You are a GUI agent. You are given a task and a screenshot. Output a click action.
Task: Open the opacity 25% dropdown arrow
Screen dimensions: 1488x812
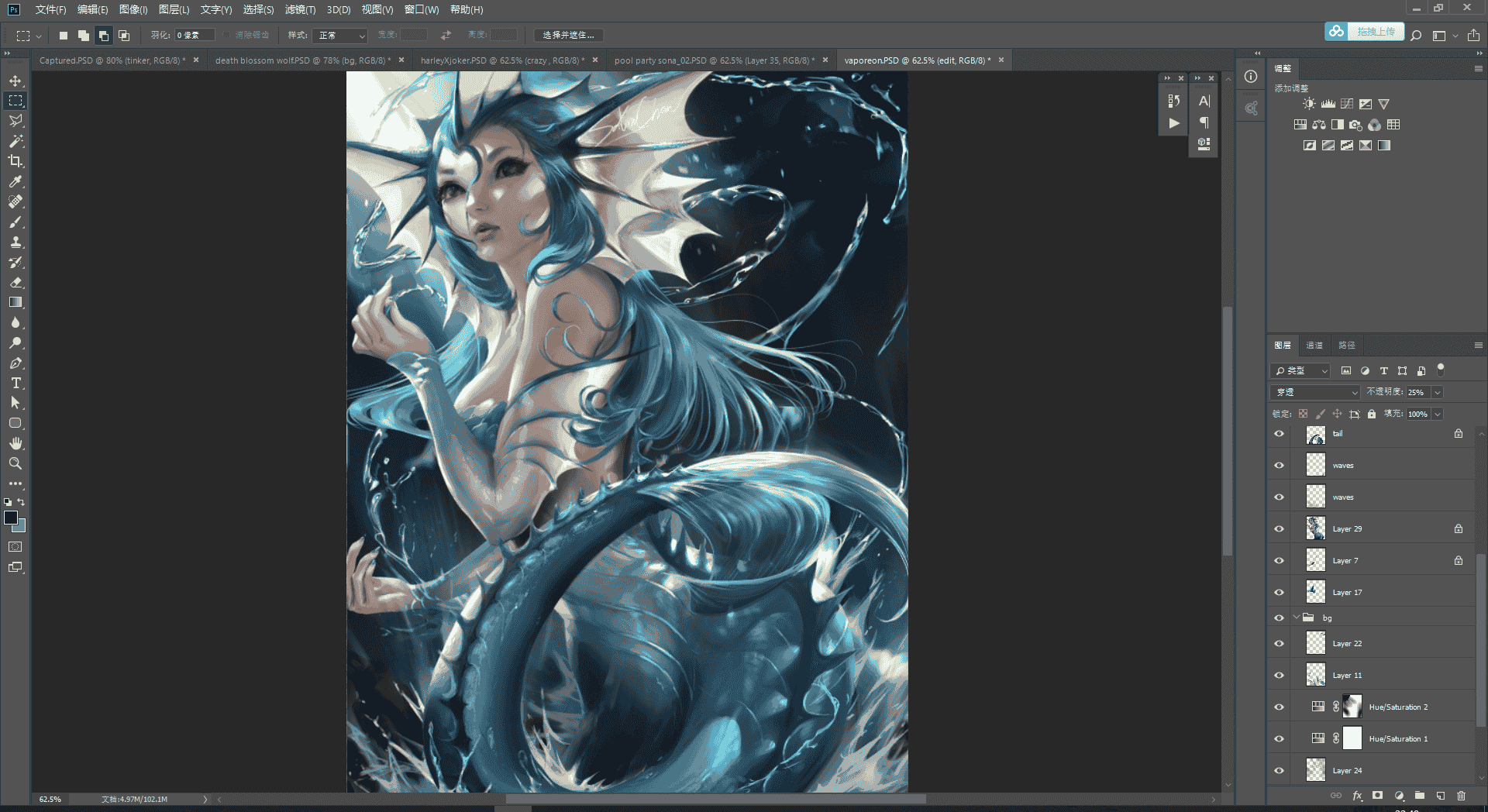click(x=1438, y=392)
